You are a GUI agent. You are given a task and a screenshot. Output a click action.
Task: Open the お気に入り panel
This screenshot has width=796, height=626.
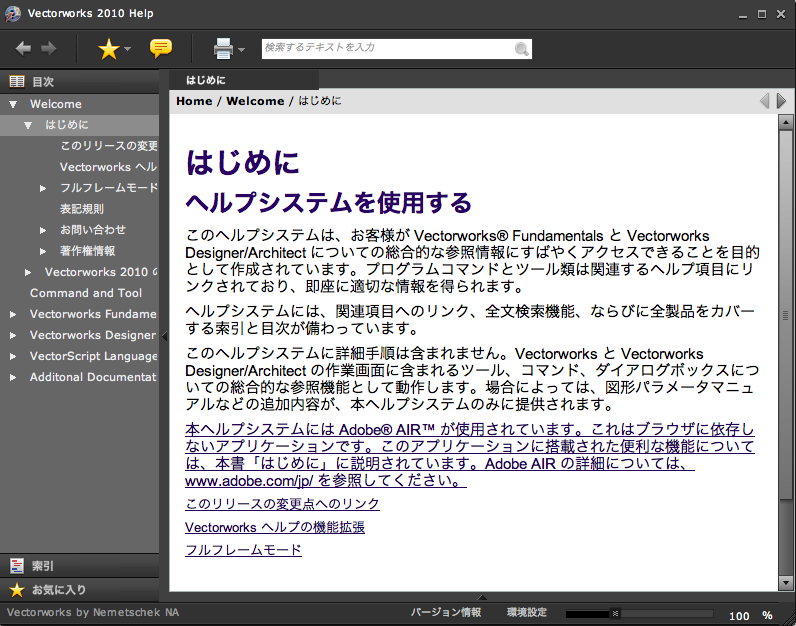[58, 590]
